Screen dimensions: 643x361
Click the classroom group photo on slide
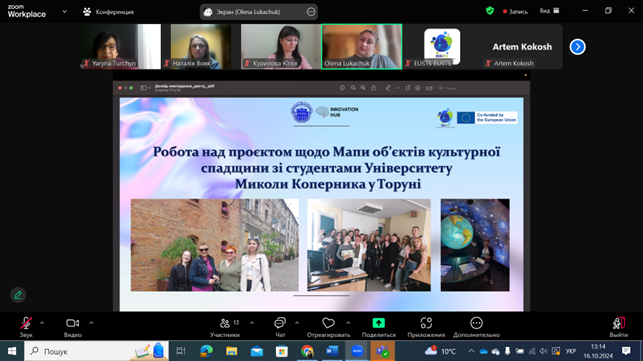(369, 245)
